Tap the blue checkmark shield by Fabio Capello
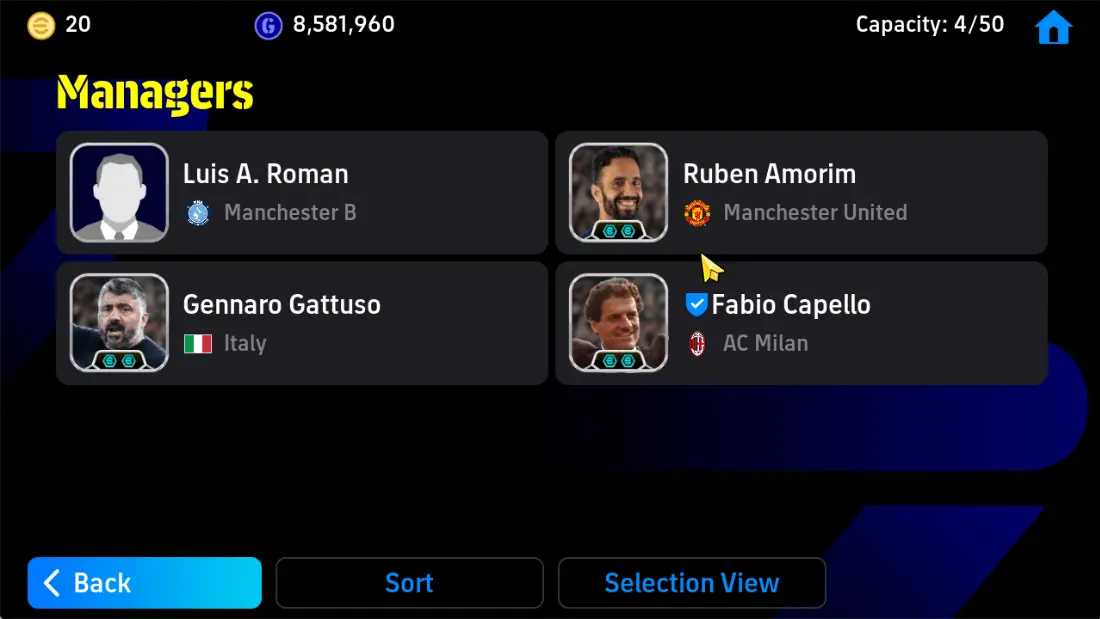 [x=696, y=304]
